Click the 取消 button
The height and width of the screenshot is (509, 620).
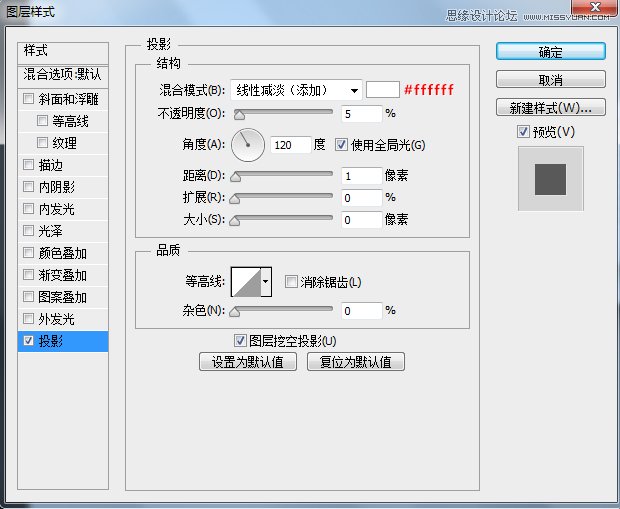[x=551, y=79]
